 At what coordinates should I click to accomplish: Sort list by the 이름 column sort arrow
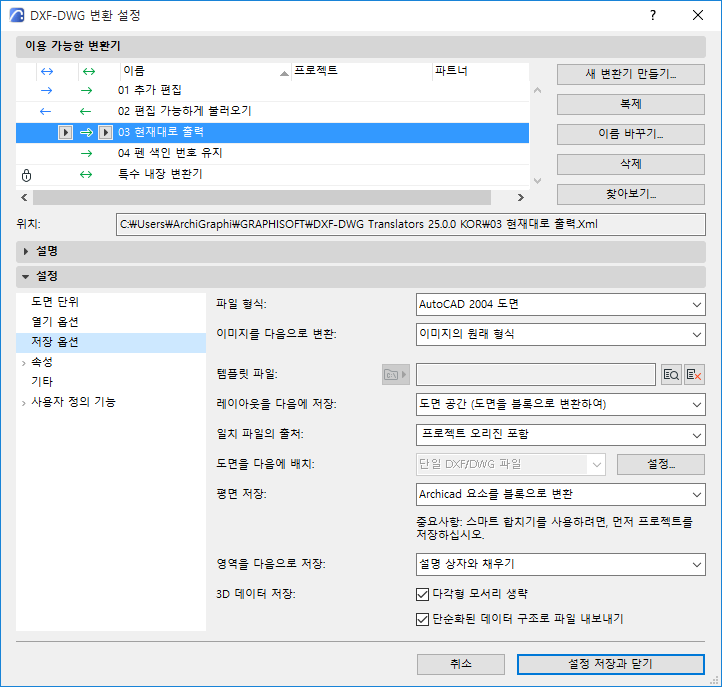(x=285, y=73)
